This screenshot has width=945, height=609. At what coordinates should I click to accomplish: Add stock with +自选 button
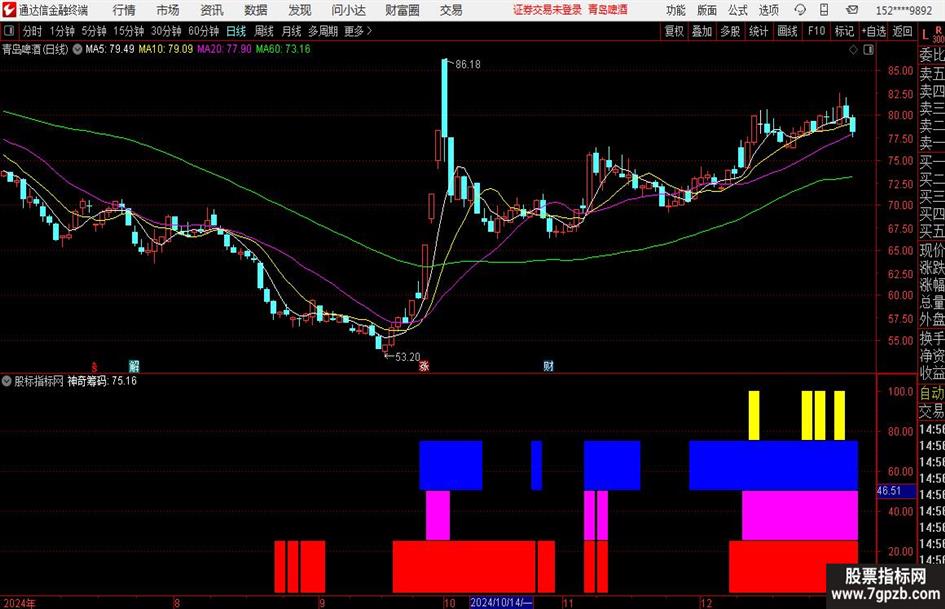coord(873,31)
